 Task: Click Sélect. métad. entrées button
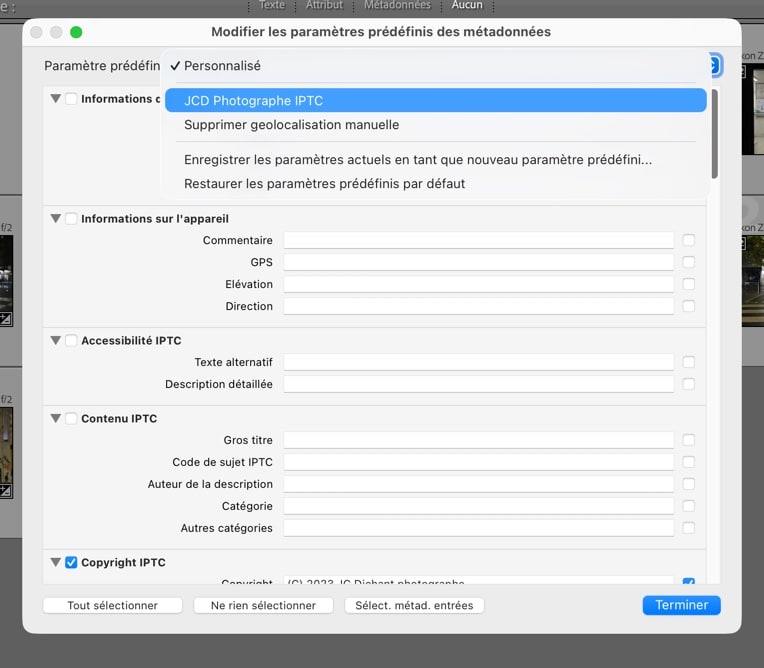(414, 606)
